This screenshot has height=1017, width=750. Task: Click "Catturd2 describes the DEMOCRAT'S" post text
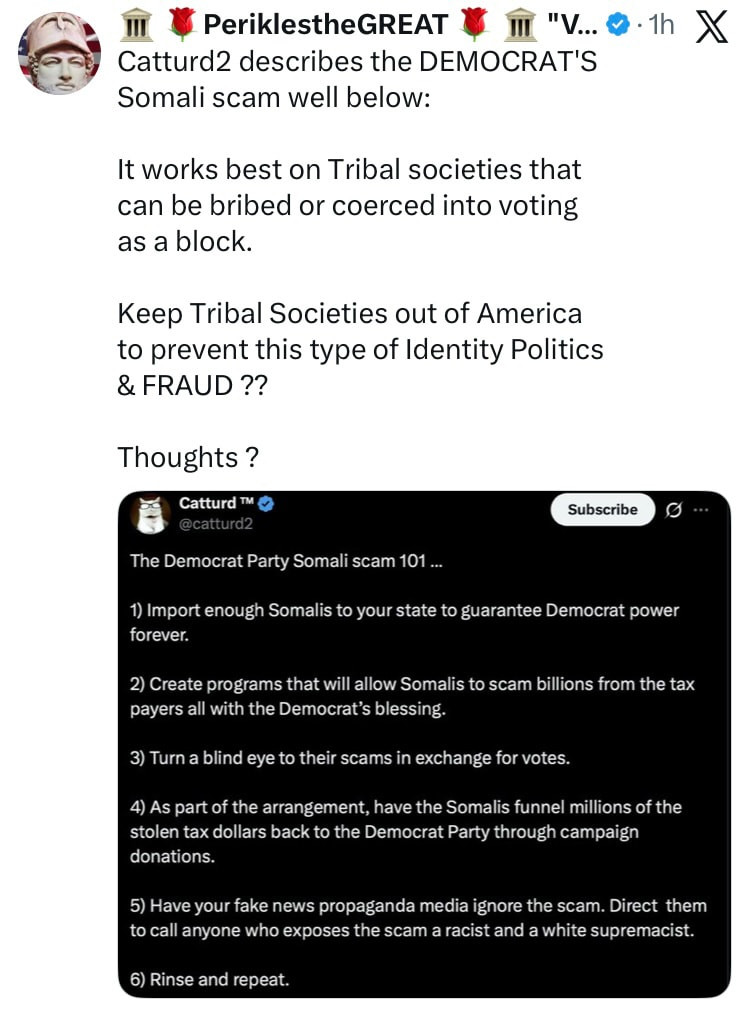tap(357, 62)
